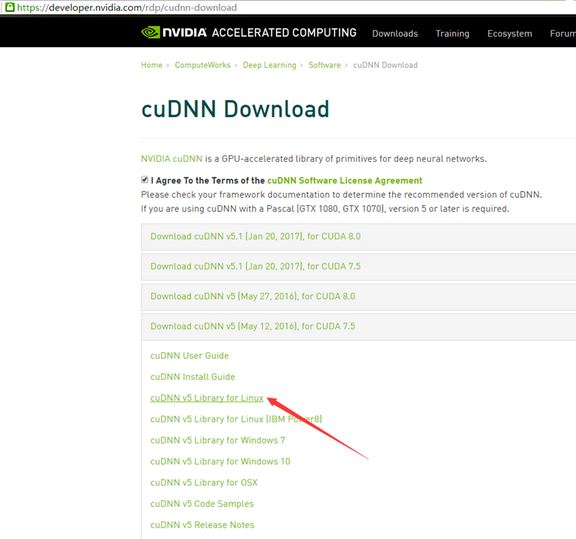
Task: Click the NVIDIA eye logo icon
Action: (151, 32)
